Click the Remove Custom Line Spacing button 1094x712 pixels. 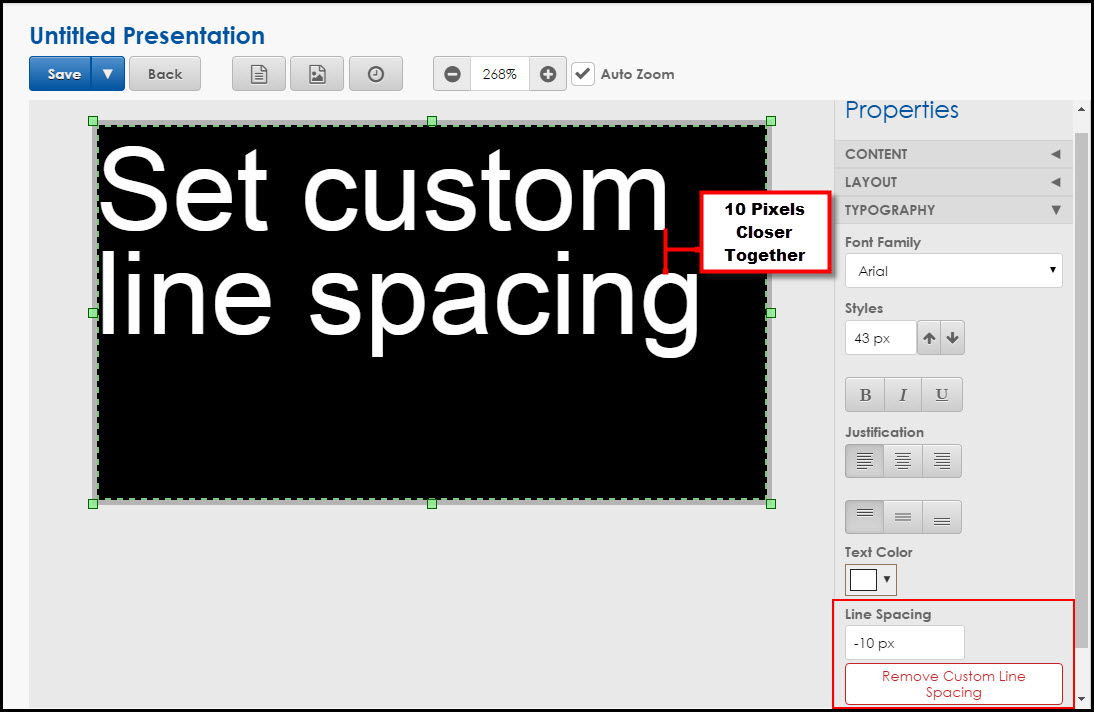(x=953, y=684)
